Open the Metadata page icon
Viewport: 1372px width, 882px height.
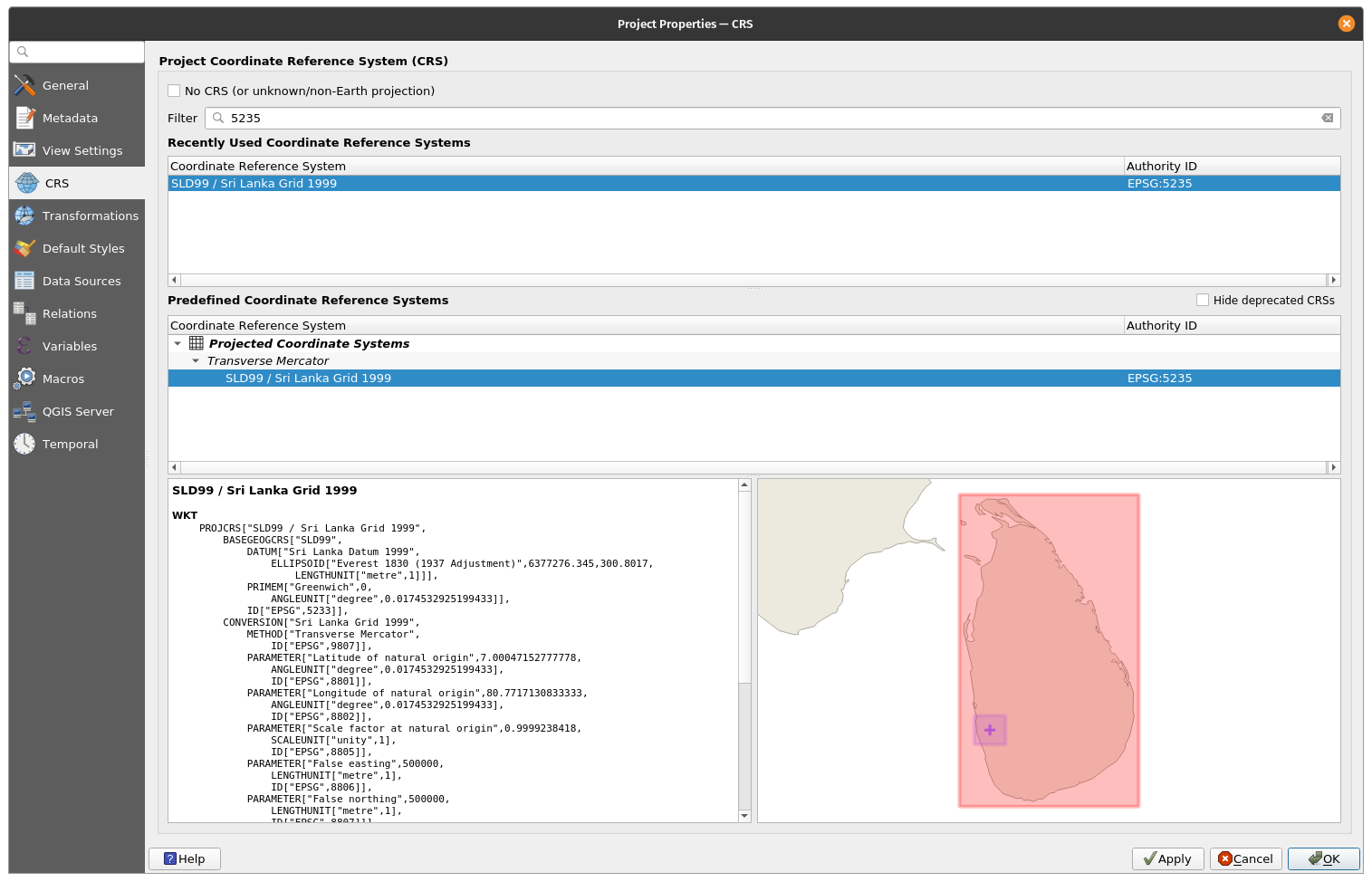(x=24, y=118)
